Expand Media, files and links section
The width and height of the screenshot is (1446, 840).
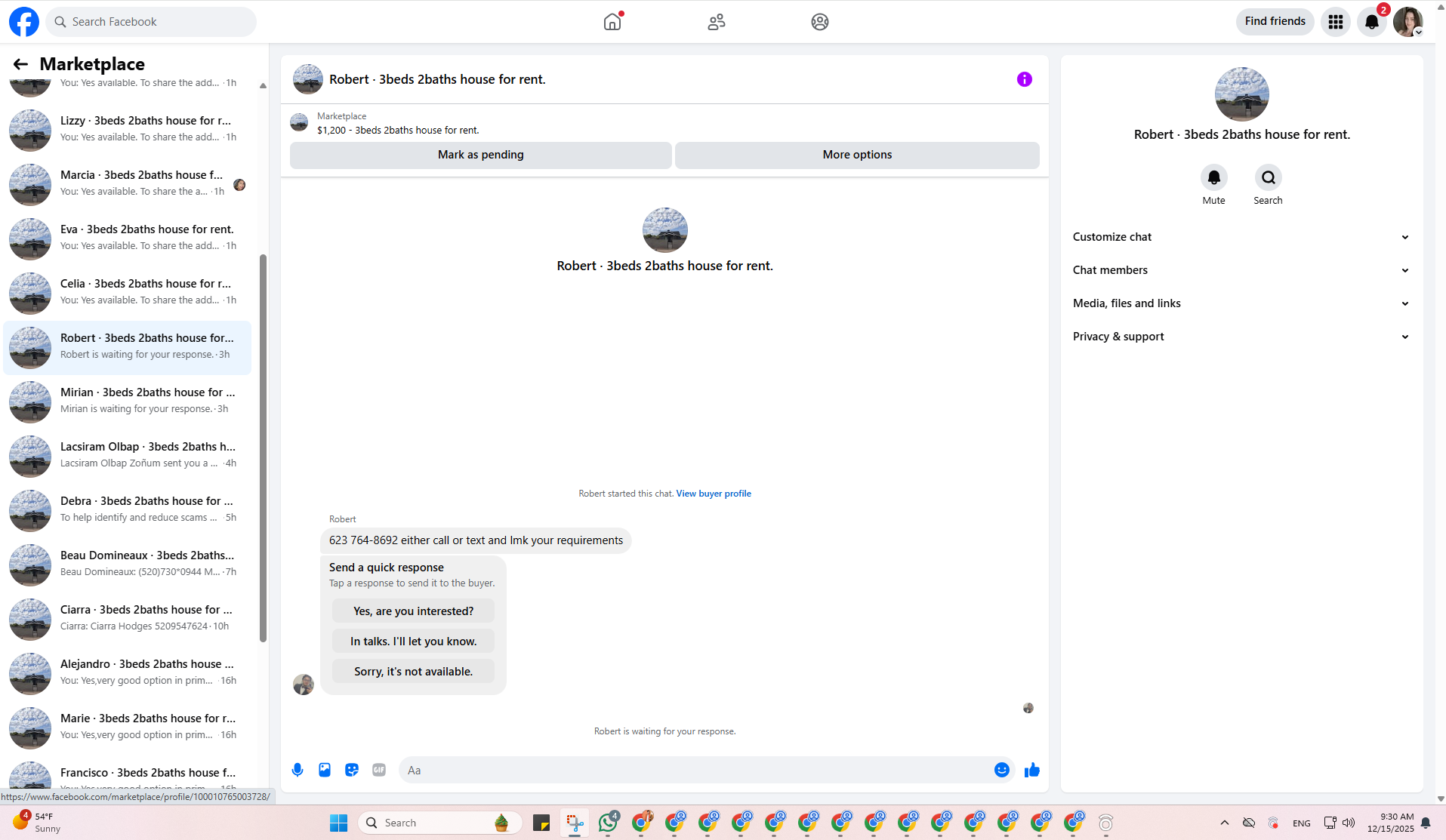click(x=1242, y=303)
